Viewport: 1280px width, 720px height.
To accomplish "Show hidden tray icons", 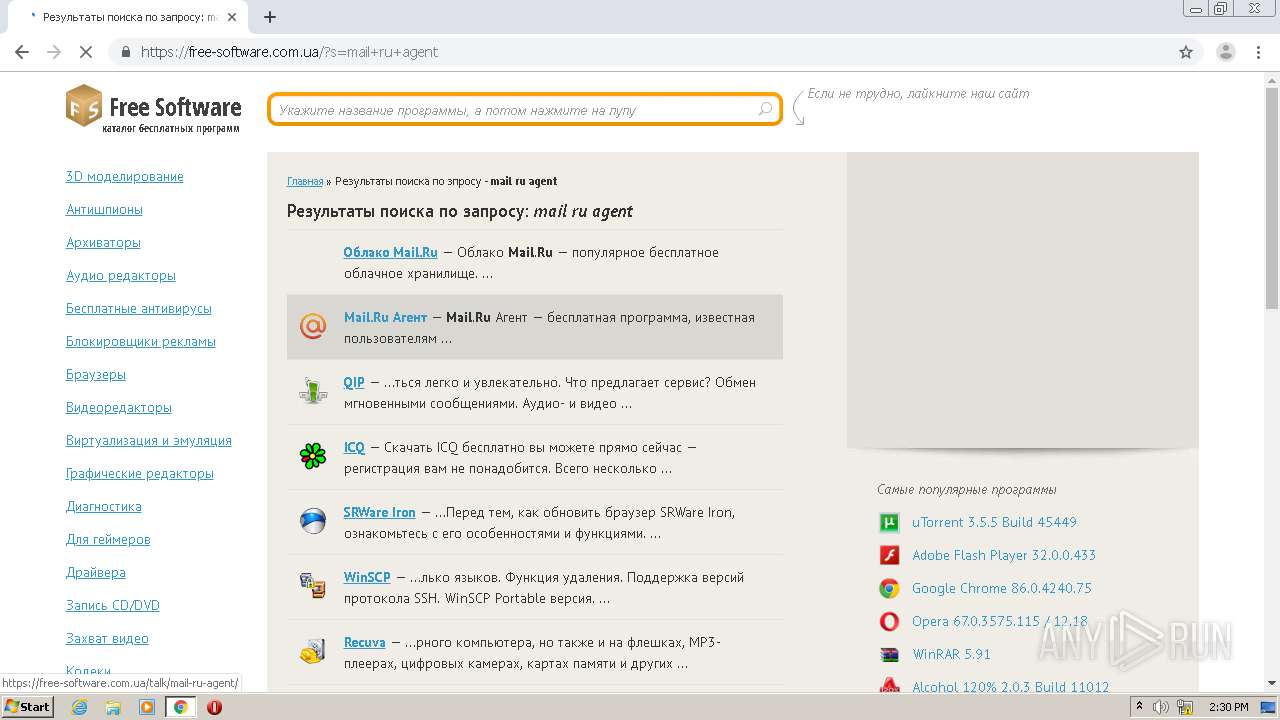I will (1139, 707).
